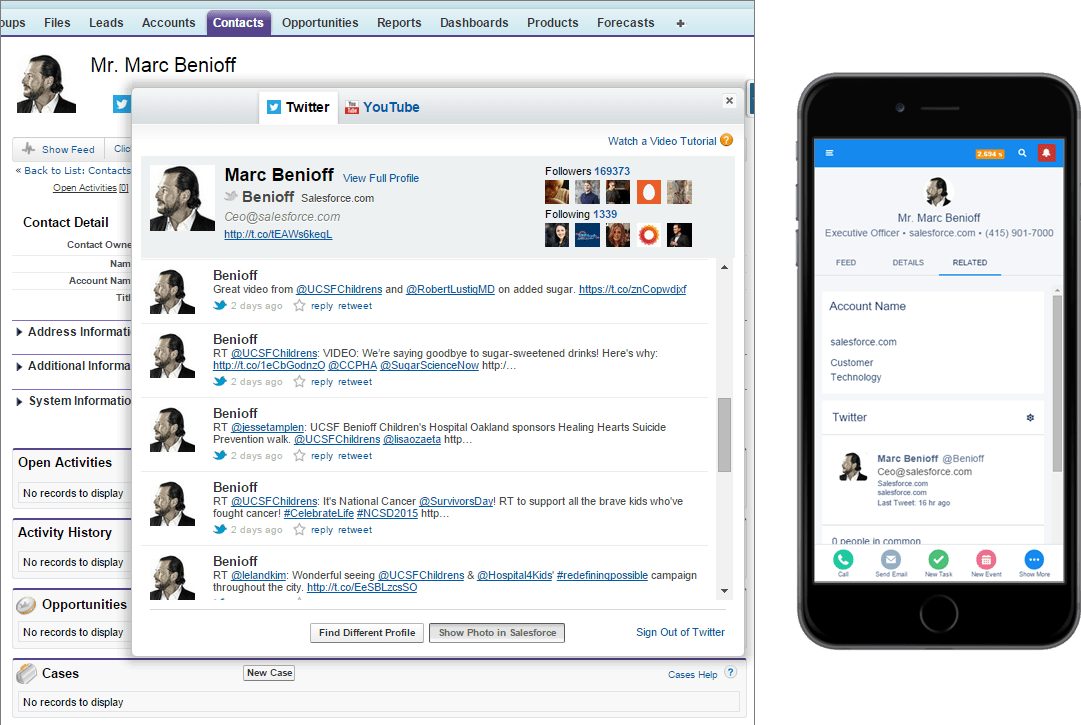Favorite the Healing Hearts Suicide Prevention tweet
1081x725 pixels.
pyautogui.click(x=299, y=456)
